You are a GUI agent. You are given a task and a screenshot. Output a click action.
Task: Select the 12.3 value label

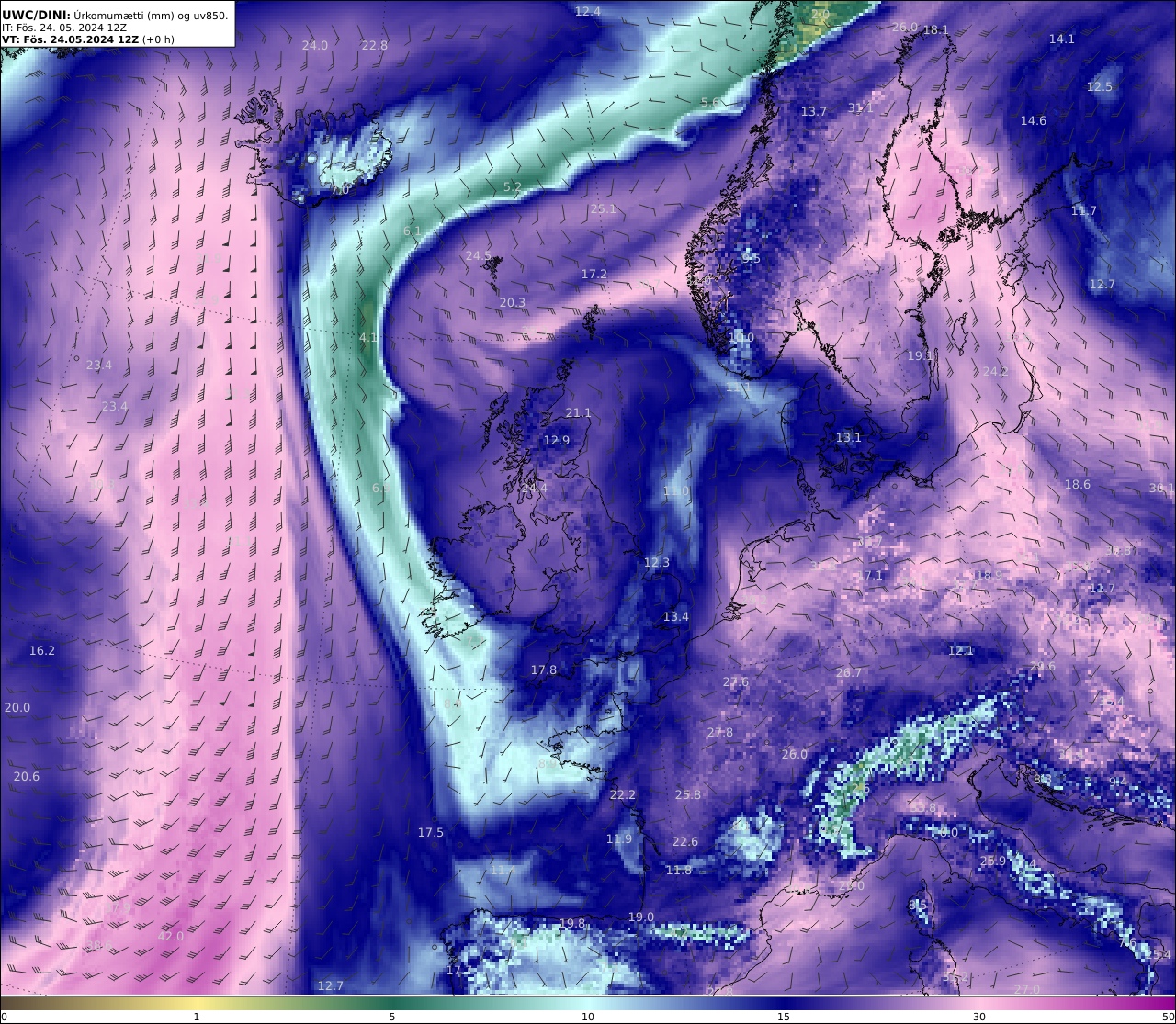pos(657,562)
